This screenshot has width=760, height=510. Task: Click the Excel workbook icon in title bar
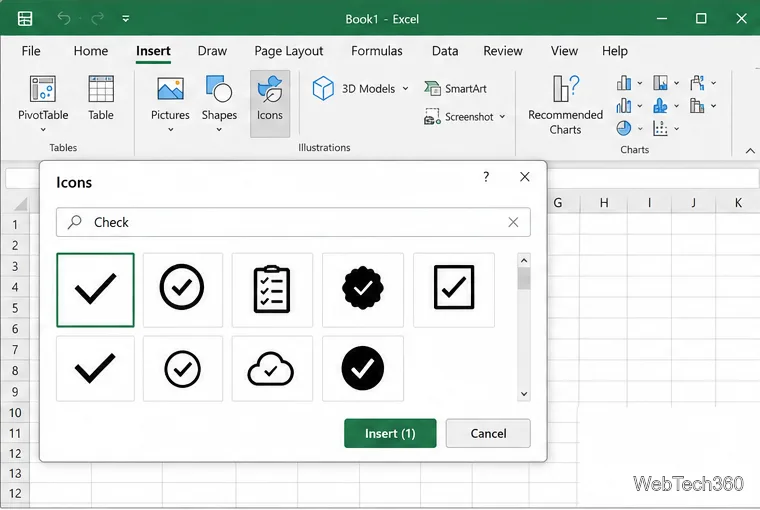tap(25, 18)
